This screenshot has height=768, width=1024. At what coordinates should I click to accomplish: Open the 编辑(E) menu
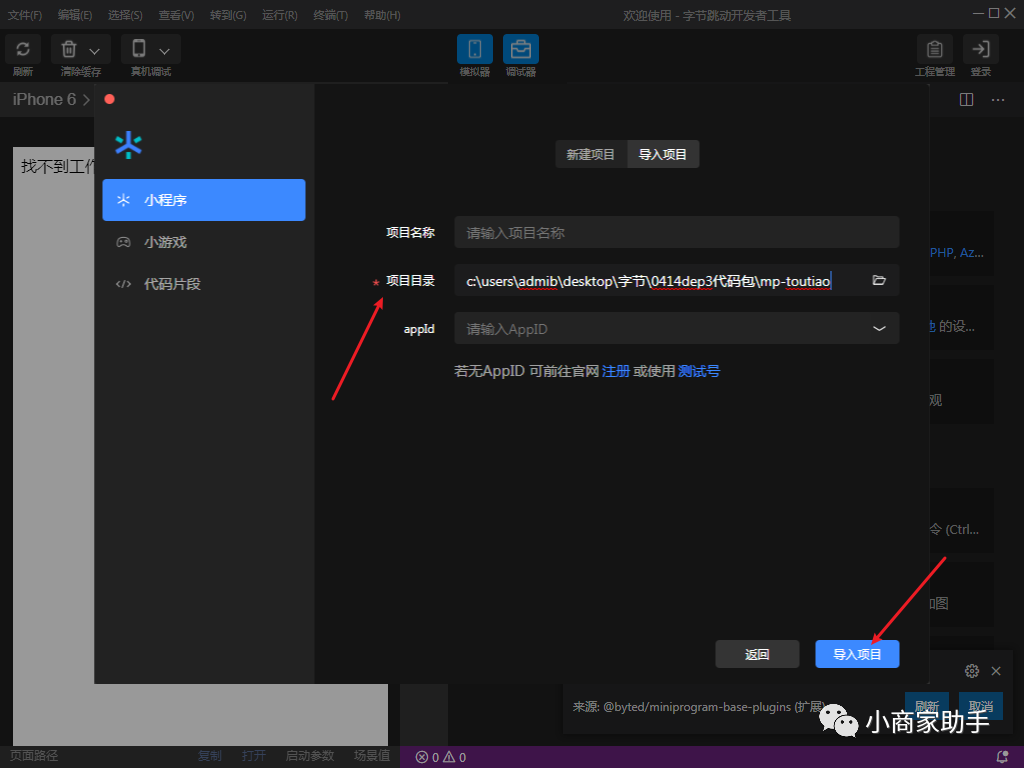[74, 14]
